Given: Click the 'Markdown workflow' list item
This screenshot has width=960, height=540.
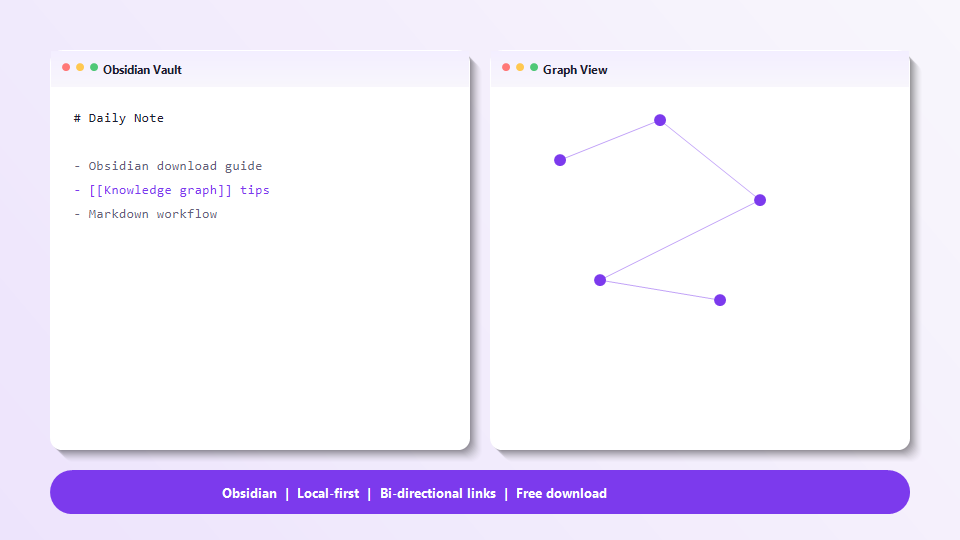Looking at the screenshot, I should tap(145, 214).
